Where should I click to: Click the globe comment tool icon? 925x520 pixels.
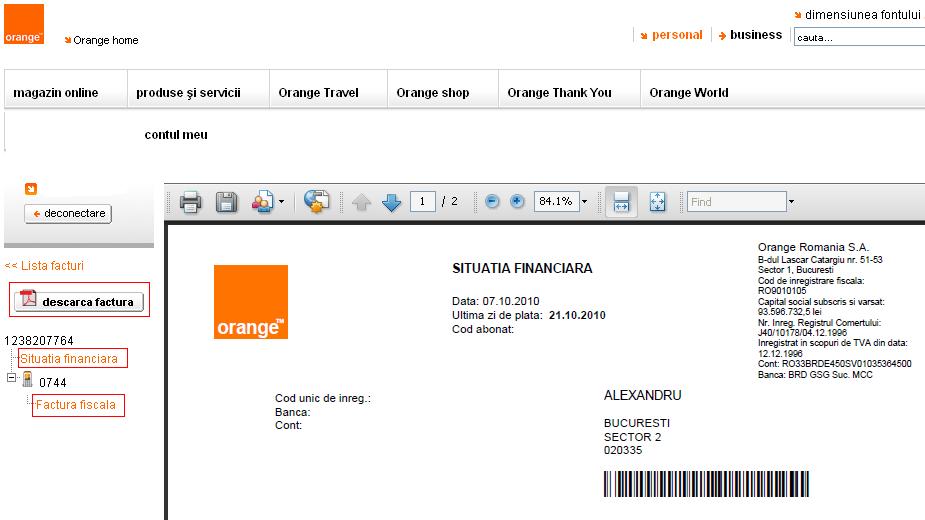pos(317,201)
